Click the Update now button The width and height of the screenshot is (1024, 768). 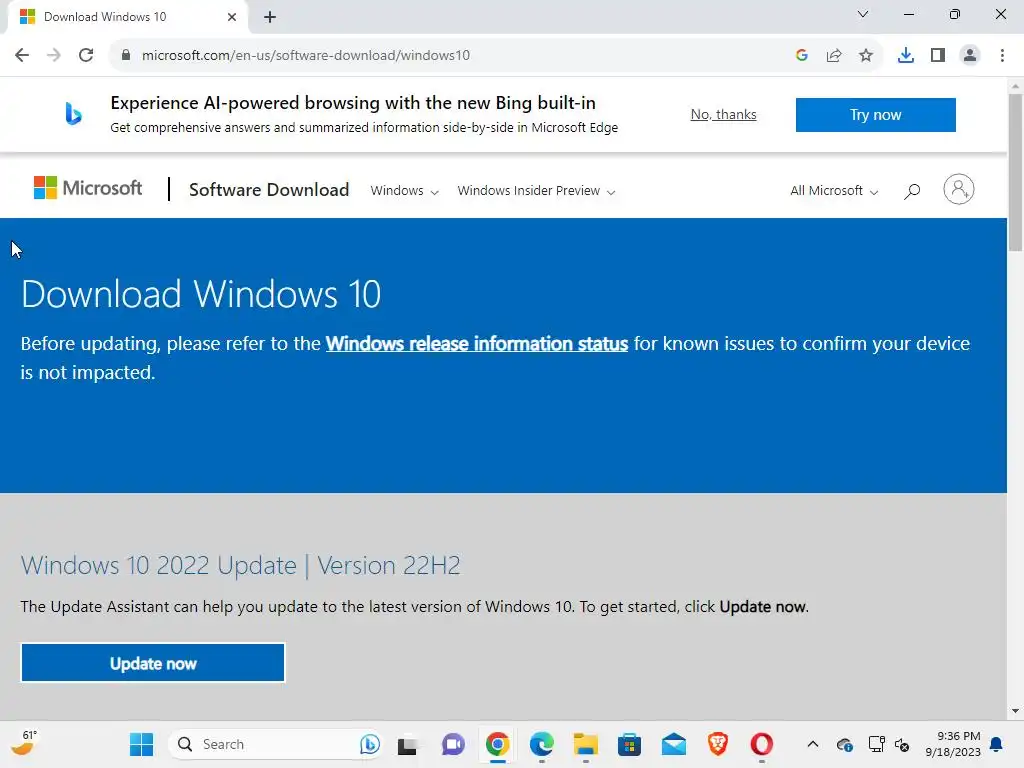point(153,663)
